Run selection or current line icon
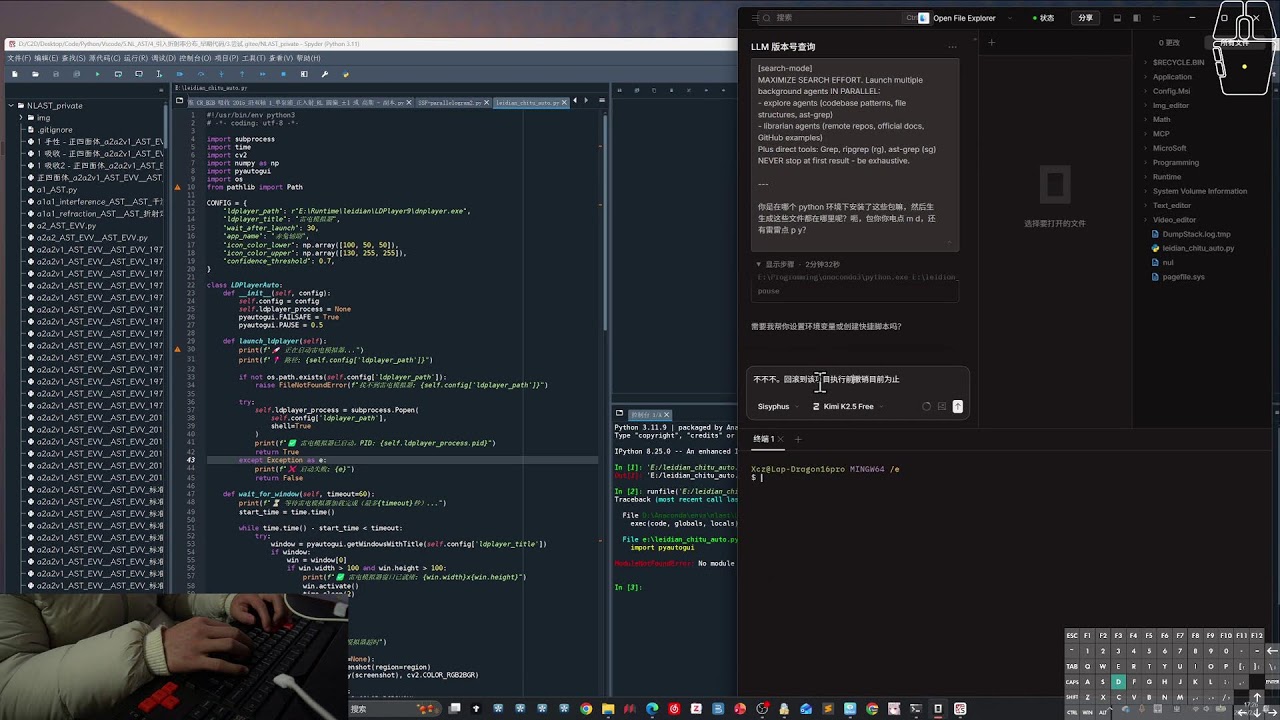 pyautogui.click(x=160, y=74)
